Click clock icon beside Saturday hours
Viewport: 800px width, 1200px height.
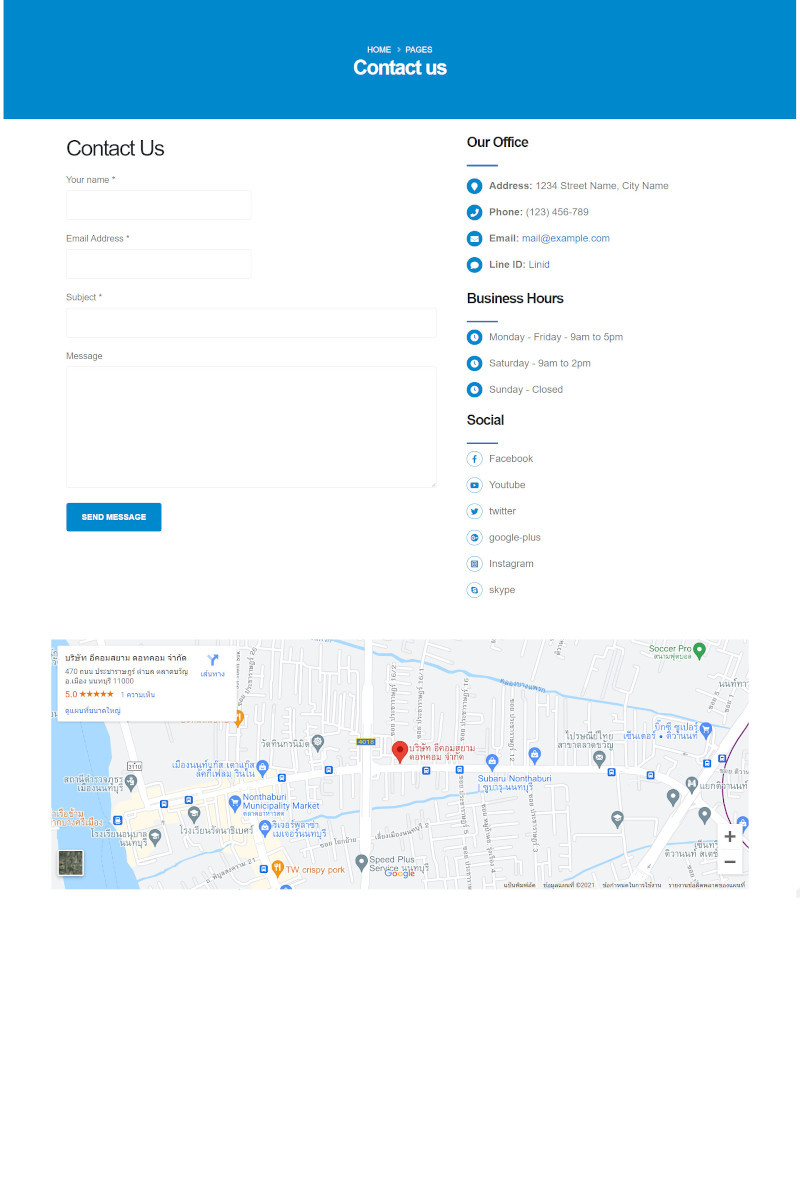[x=474, y=363]
